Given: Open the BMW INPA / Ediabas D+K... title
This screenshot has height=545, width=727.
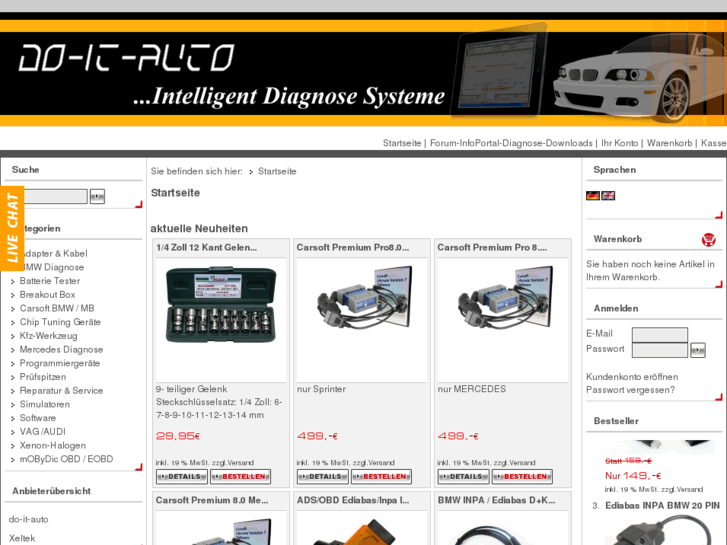Looking at the screenshot, I should point(496,500).
